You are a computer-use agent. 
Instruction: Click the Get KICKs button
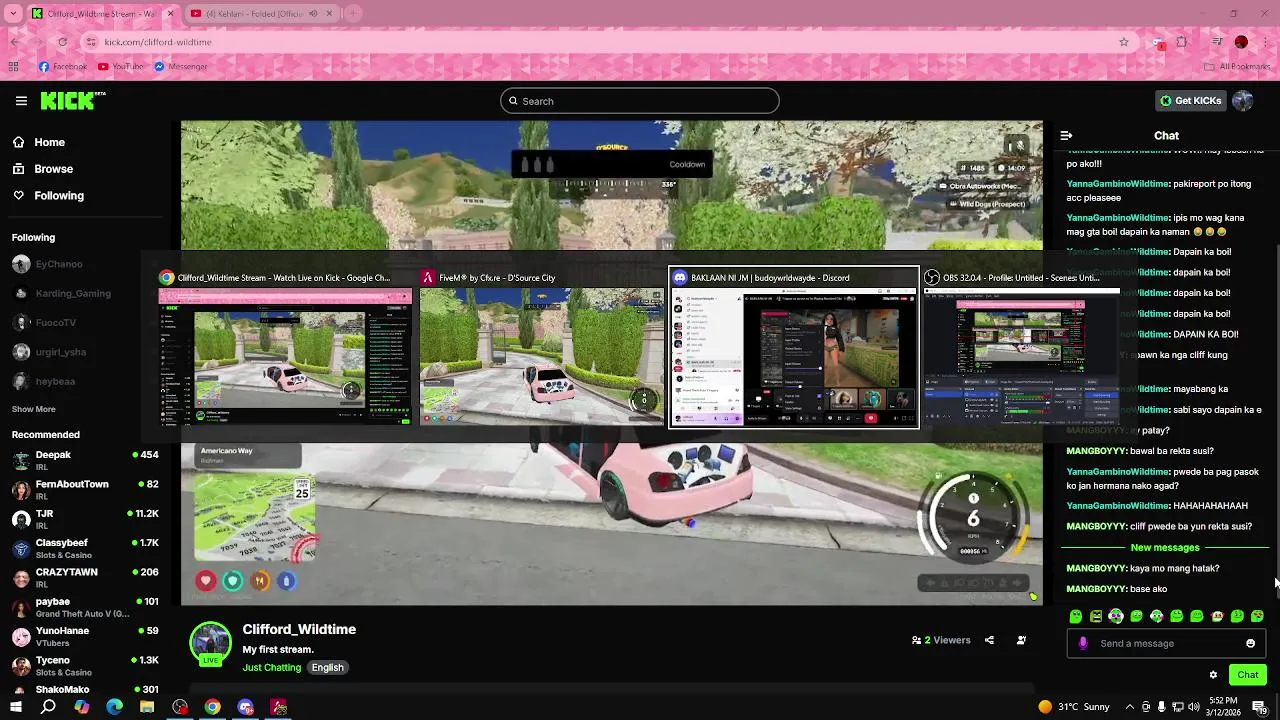(x=1190, y=101)
